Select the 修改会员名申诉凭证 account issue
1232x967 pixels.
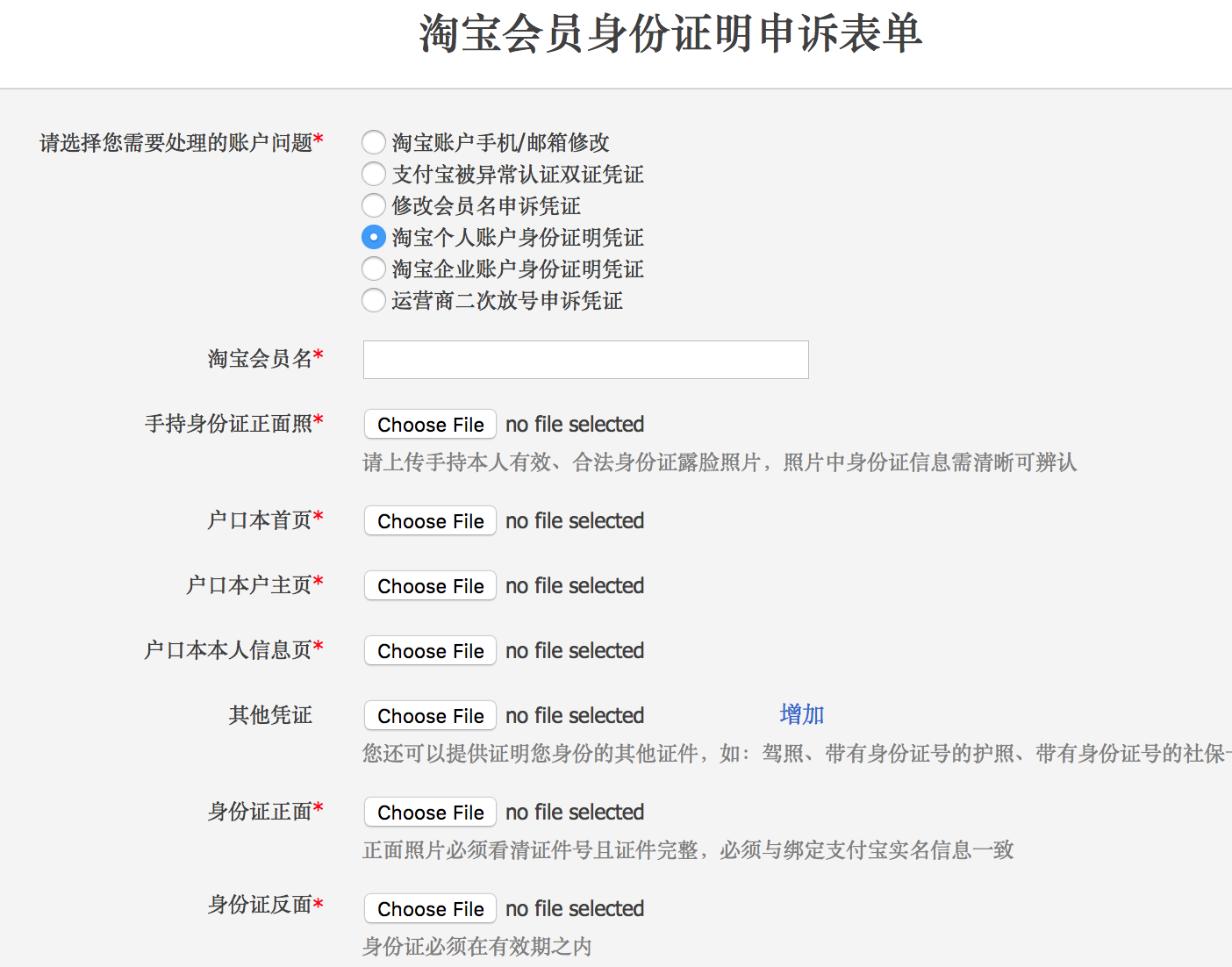tap(373, 205)
